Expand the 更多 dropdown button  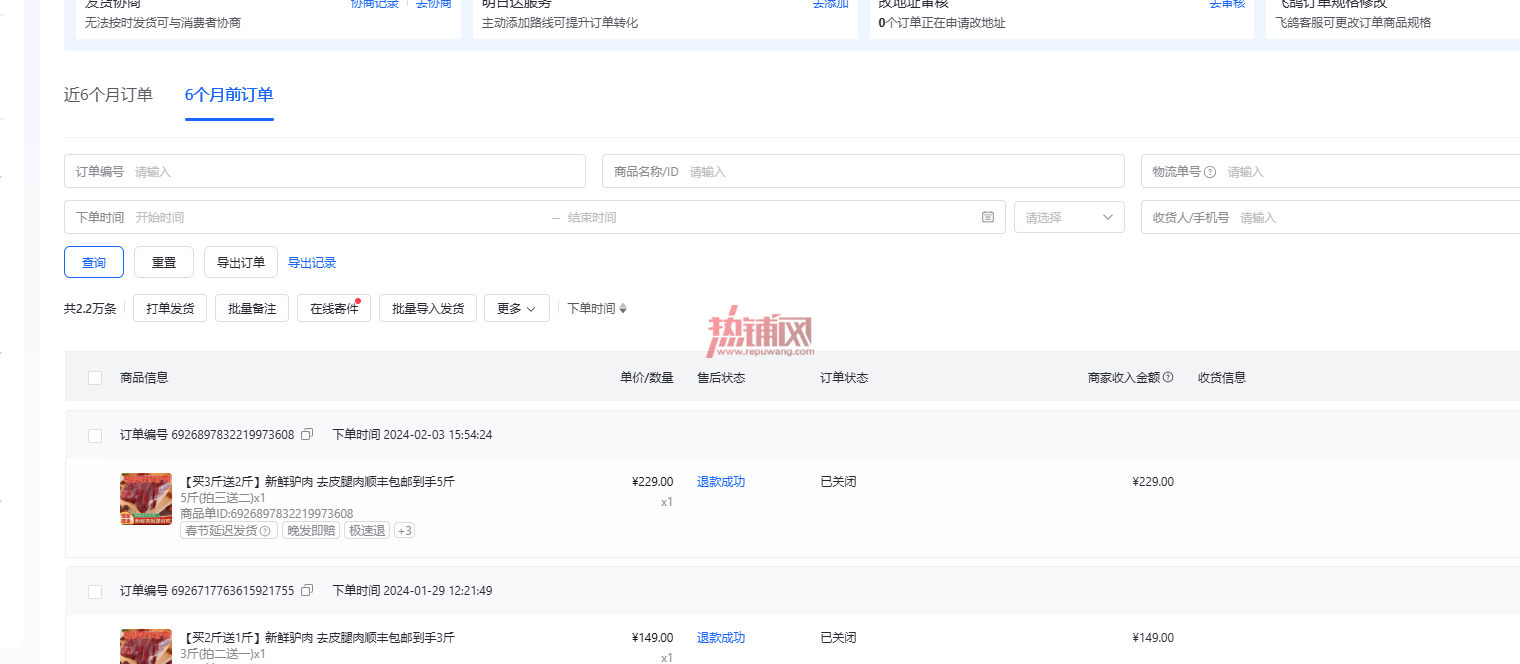(516, 308)
